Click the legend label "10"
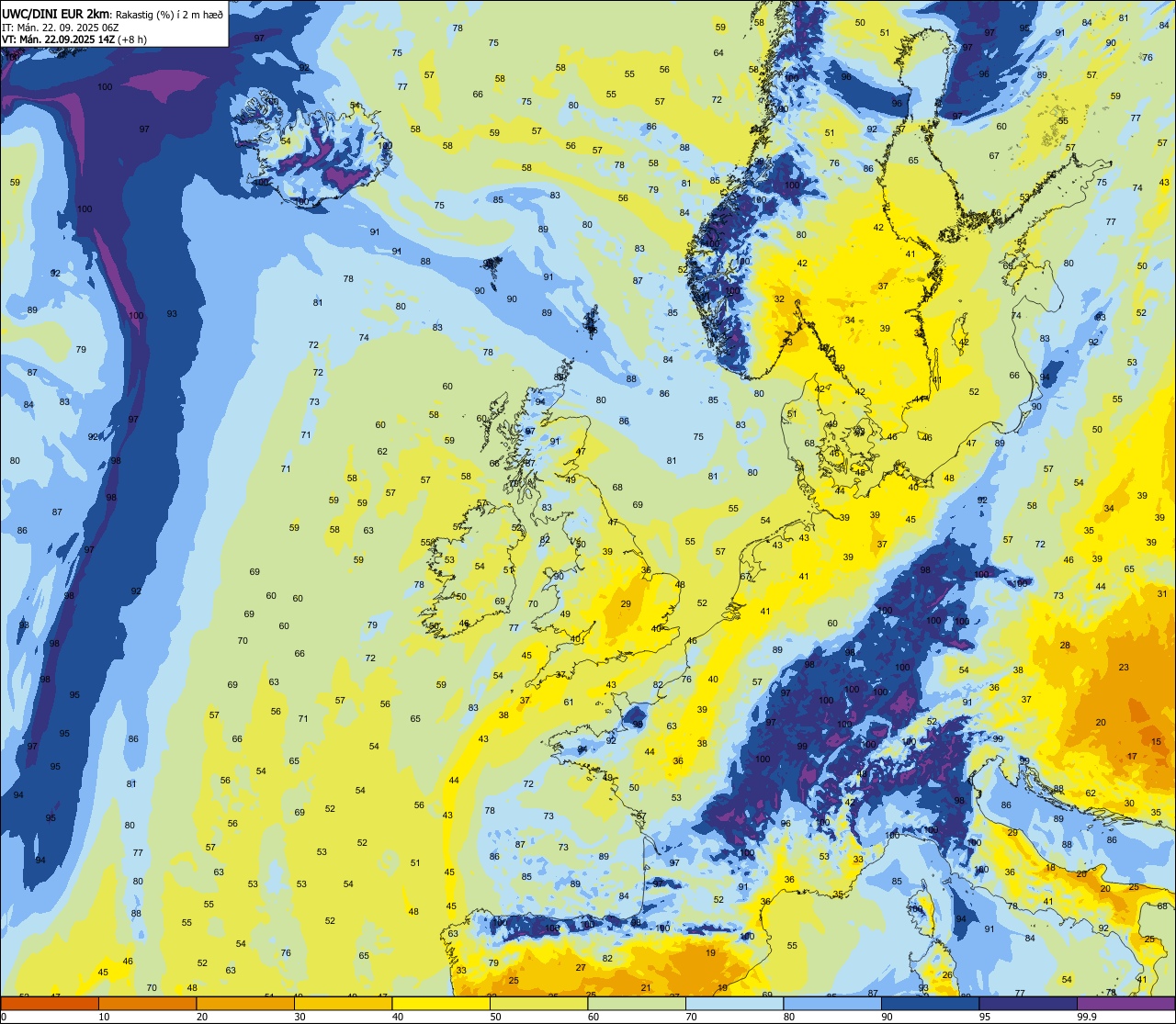Image resolution: width=1176 pixels, height=1024 pixels. [x=104, y=1017]
